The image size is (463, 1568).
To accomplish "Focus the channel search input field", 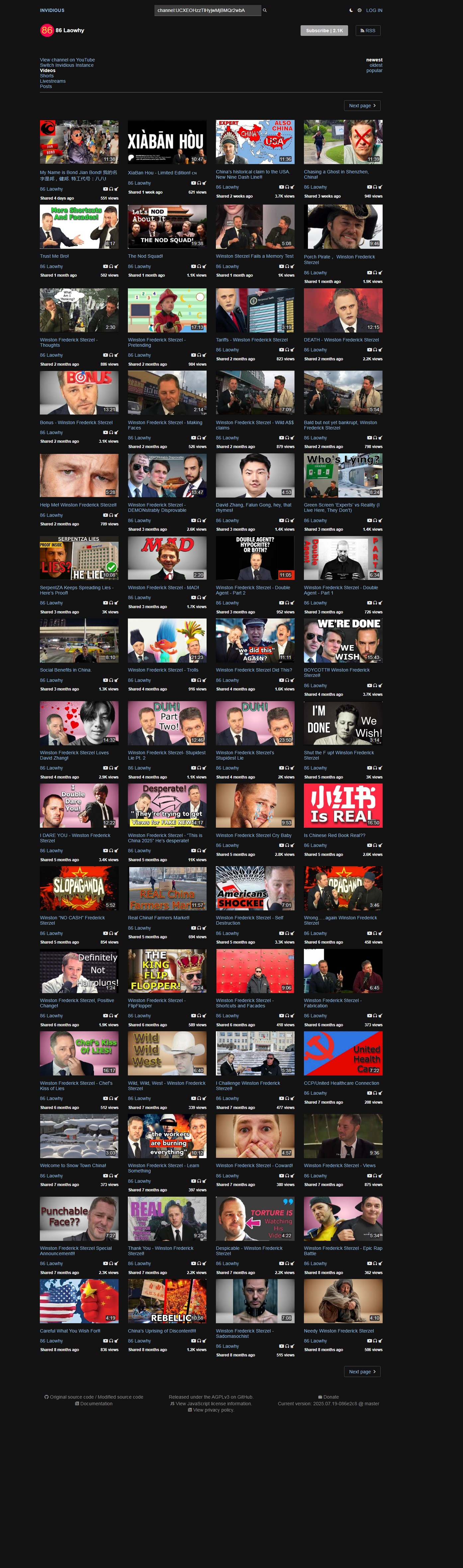I will tap(208, 10).
